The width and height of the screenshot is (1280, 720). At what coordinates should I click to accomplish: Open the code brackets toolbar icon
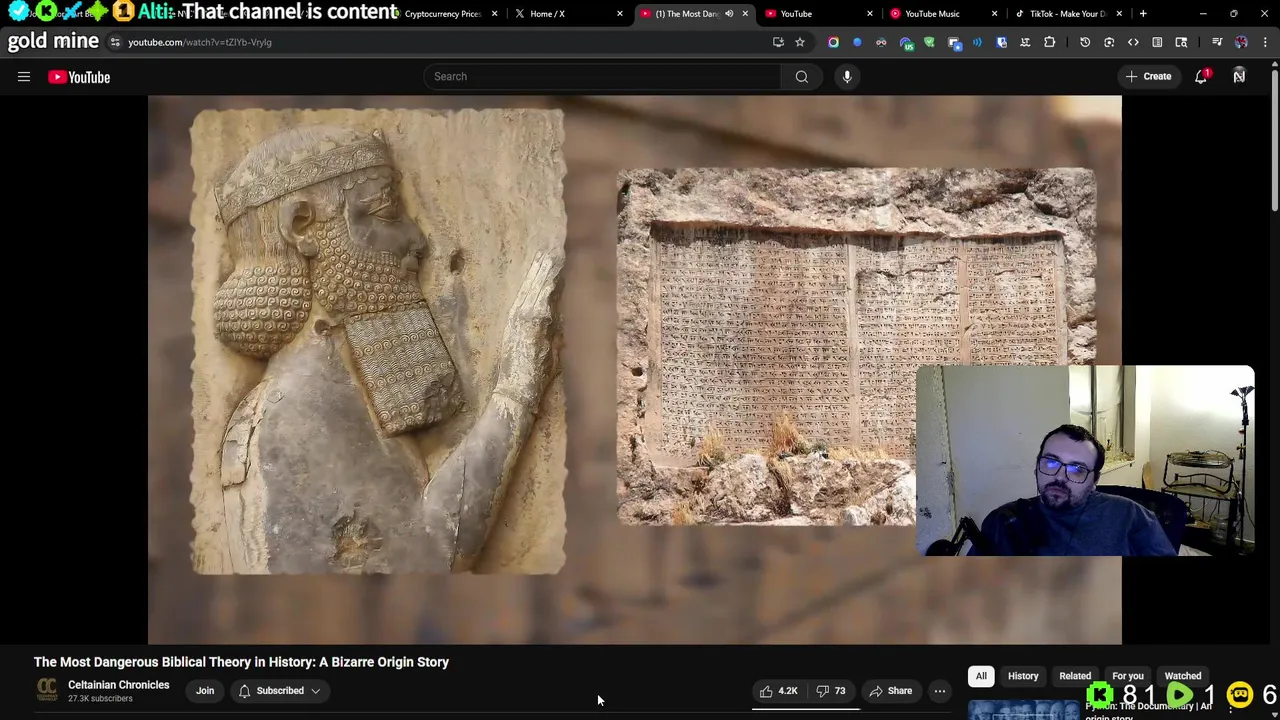(x=1133, y=42)
